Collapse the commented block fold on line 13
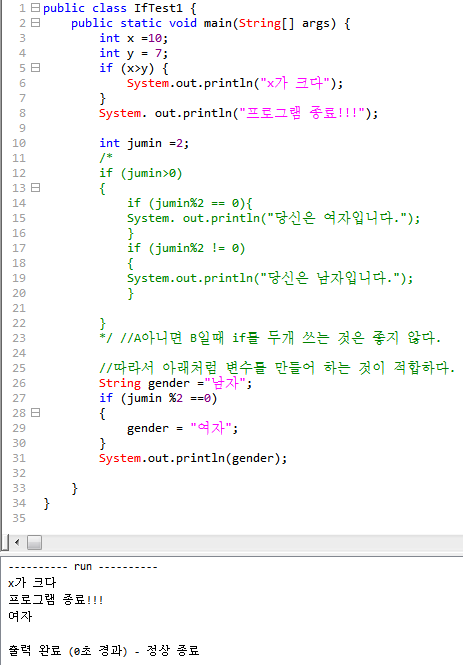Screen dimensions: 463x665 point(36,187)
